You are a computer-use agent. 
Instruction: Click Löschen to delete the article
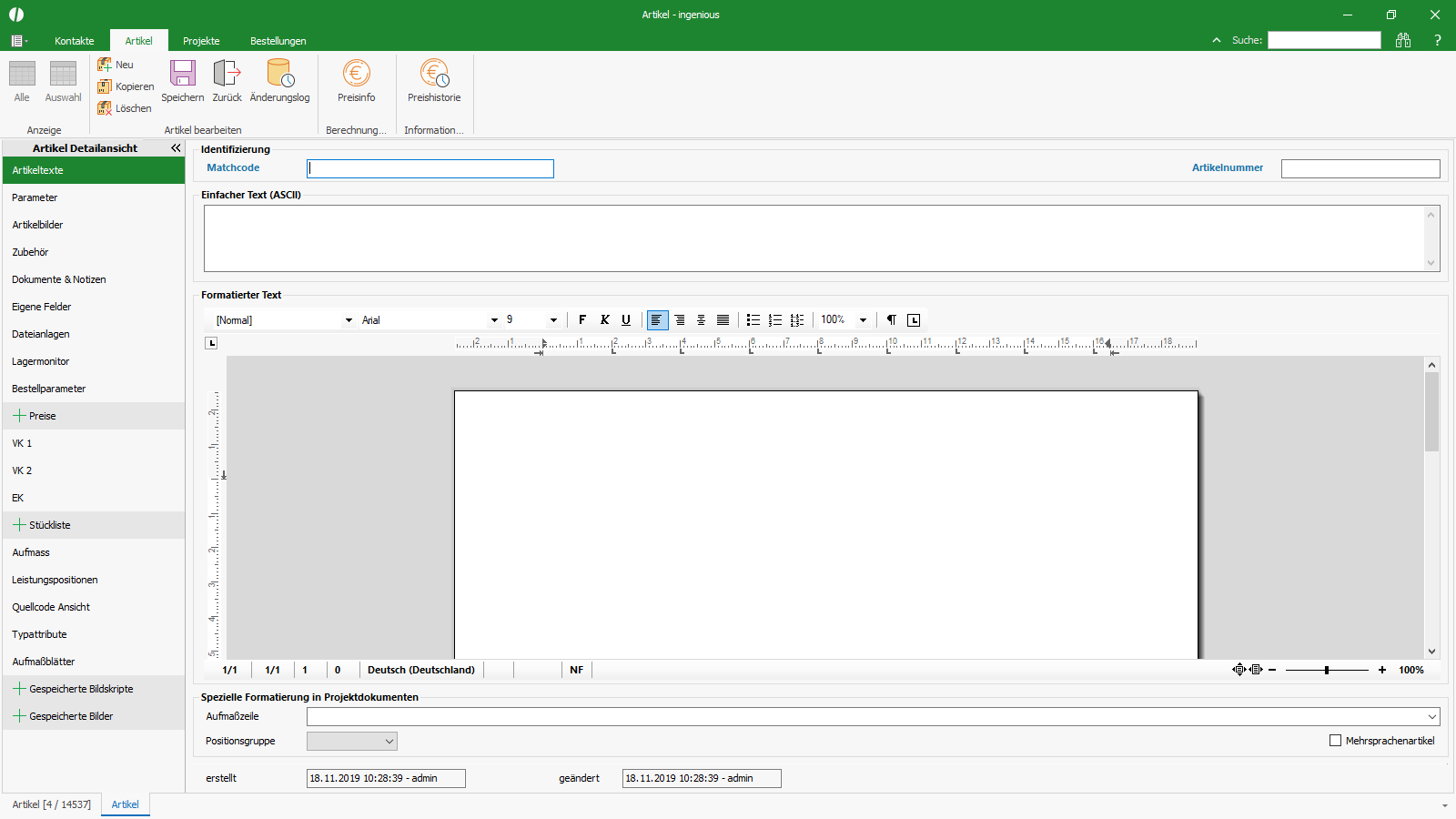click(125, 108)
